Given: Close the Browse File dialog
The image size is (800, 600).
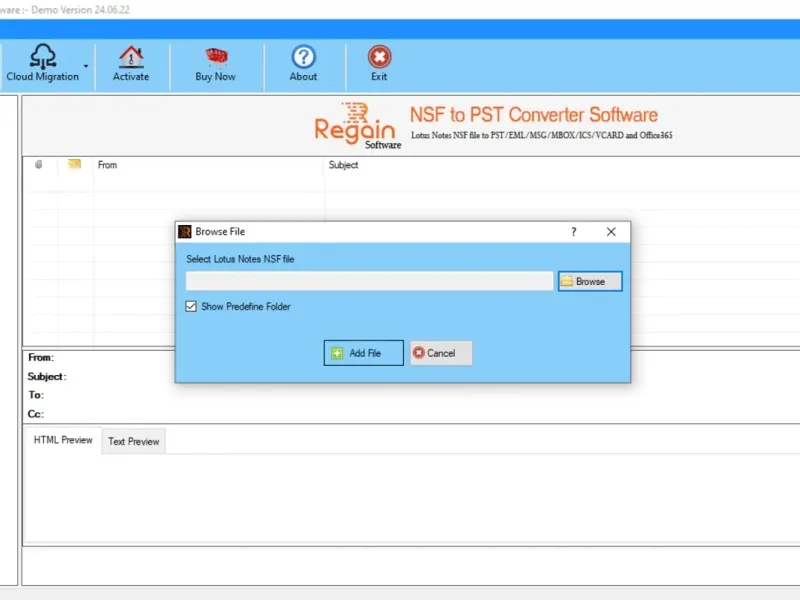Looking at the screenshot, I should click(611, 232).
